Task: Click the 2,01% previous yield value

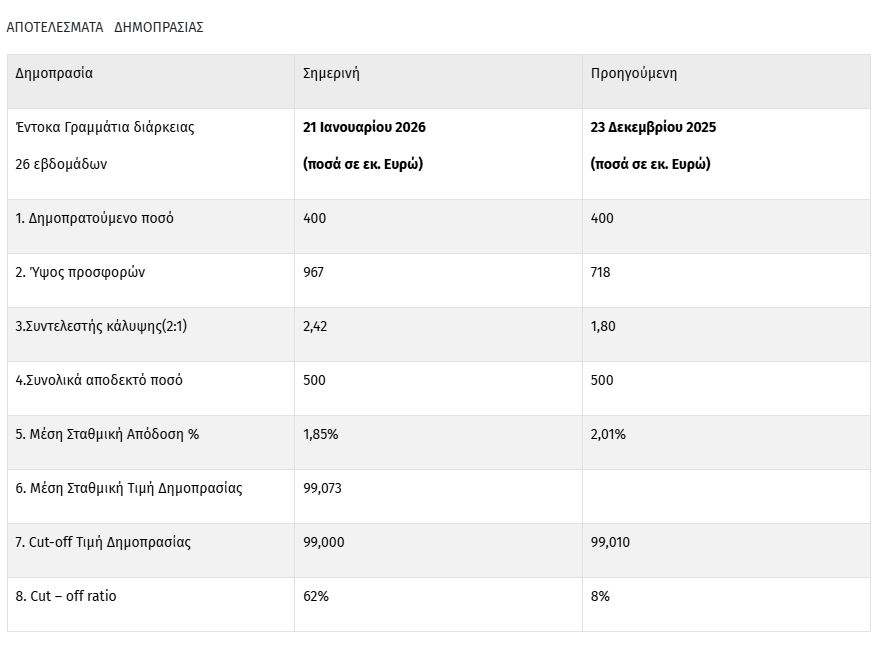Action: pyautogui.click(x=608, y=434)
